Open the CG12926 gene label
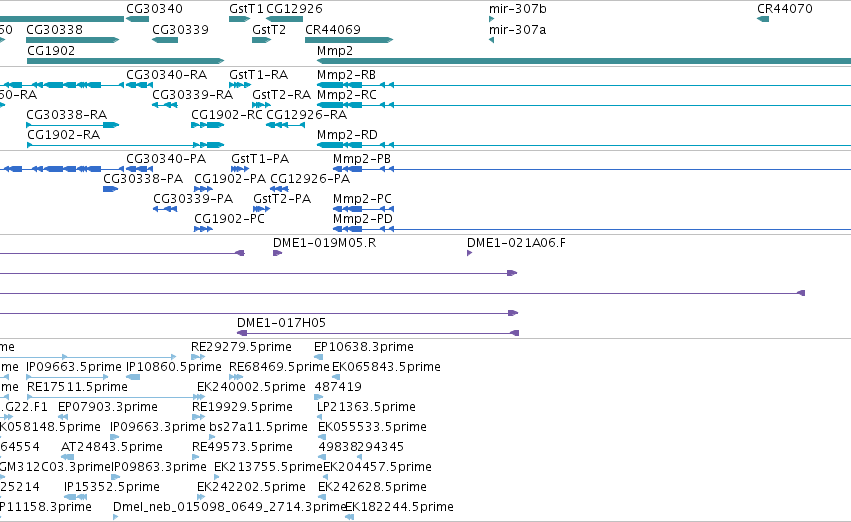The width and height of the screenshot is (851, 522). pyautogui.click(x=294, y=9)
